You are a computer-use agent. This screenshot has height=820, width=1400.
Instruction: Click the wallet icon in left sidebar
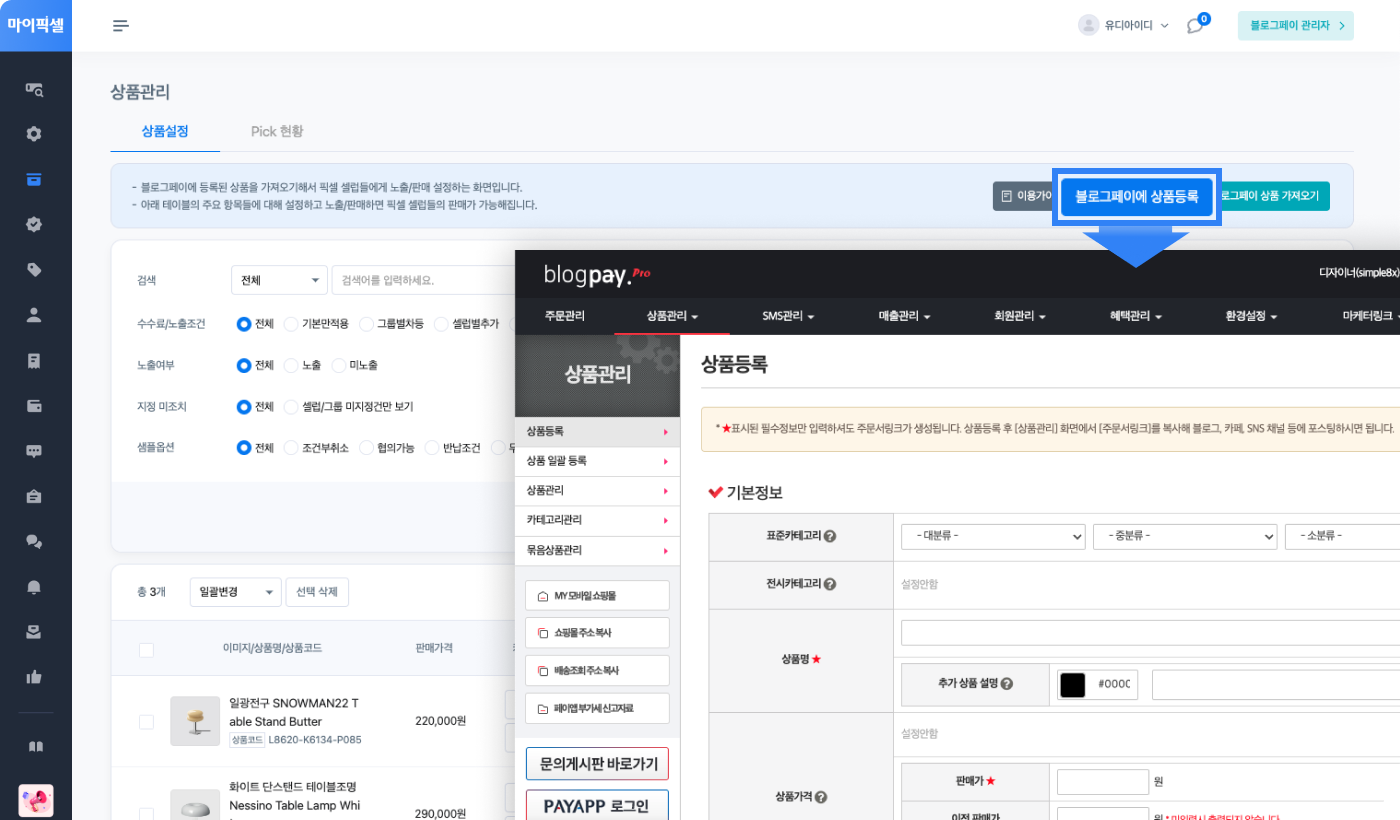[x=35, y=406]
